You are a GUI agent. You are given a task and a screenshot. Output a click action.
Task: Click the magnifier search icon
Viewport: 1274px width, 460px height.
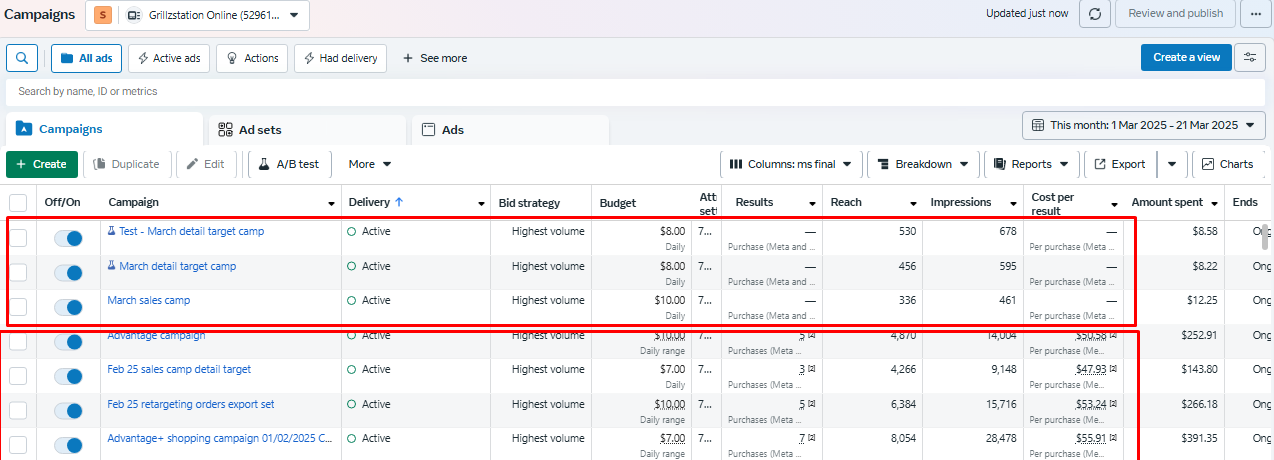[x=22, y=58]
